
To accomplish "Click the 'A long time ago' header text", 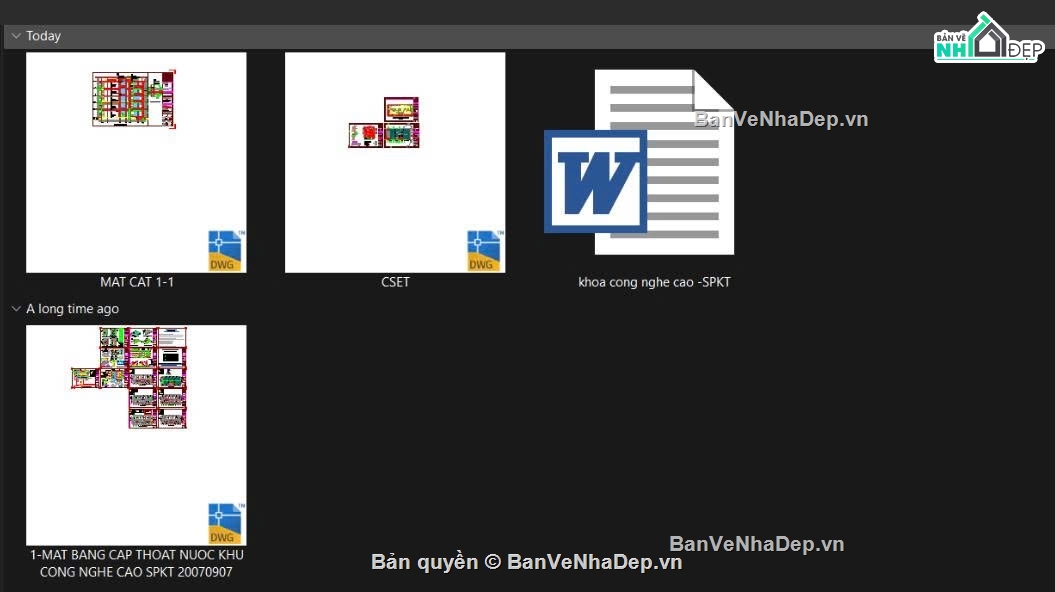I will tap(72, 309).
